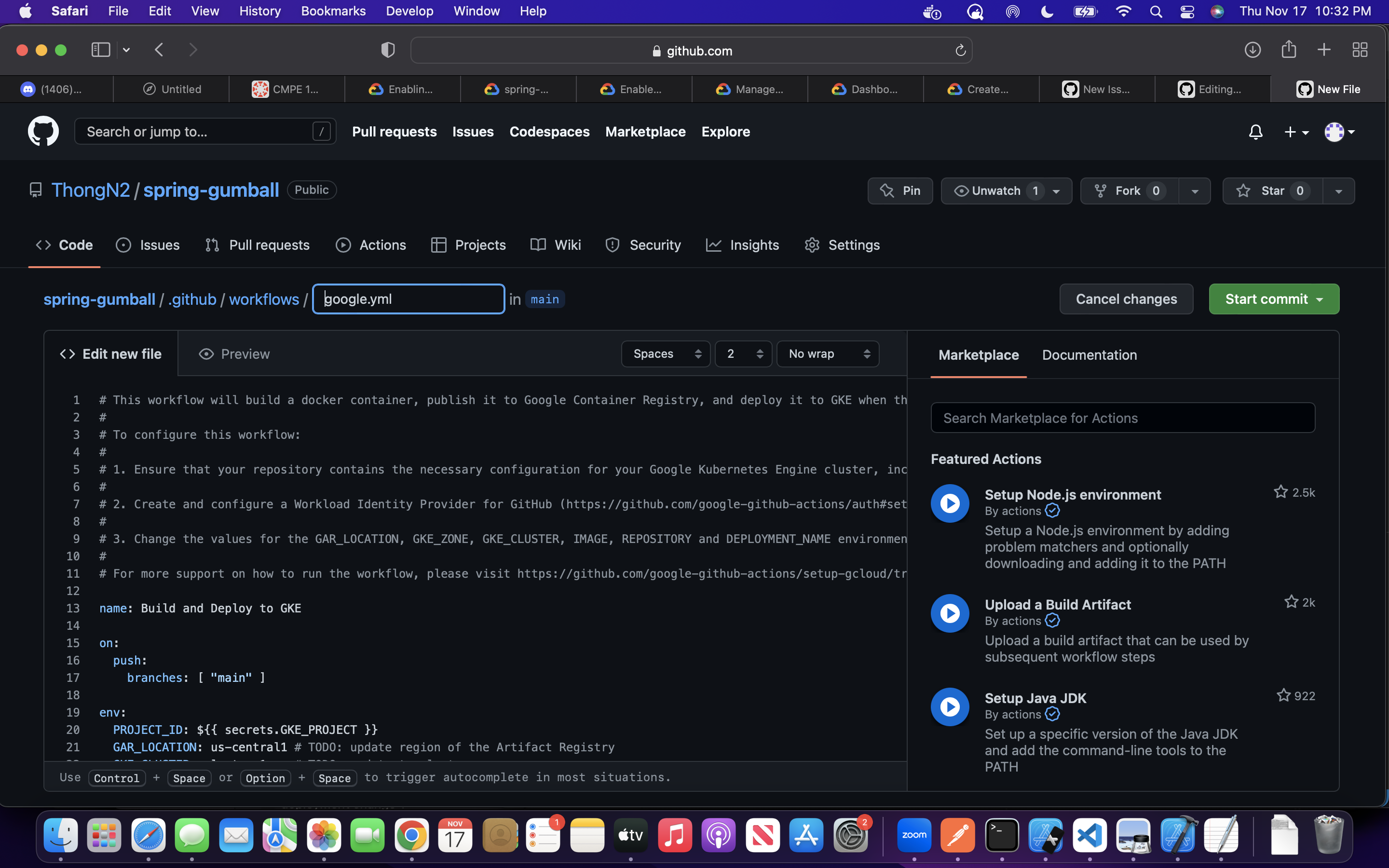Switch to the Documentation tab
This screenshot has height=868, width=1389.
[1089, 355]
